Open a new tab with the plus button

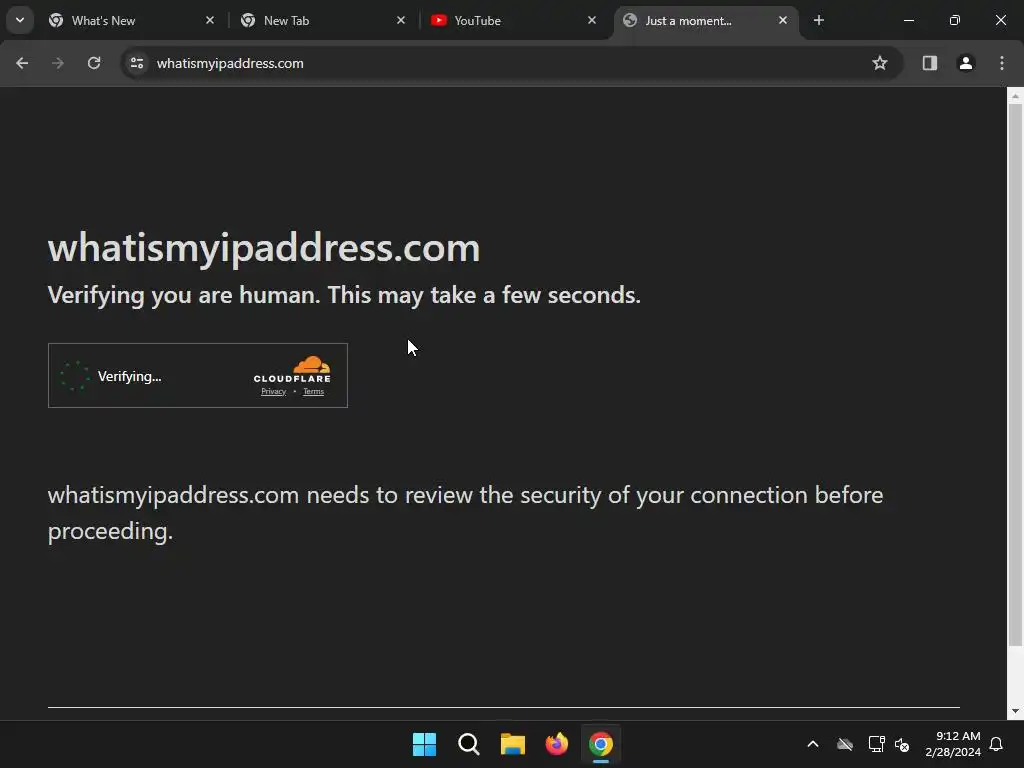tap(819, 20)
